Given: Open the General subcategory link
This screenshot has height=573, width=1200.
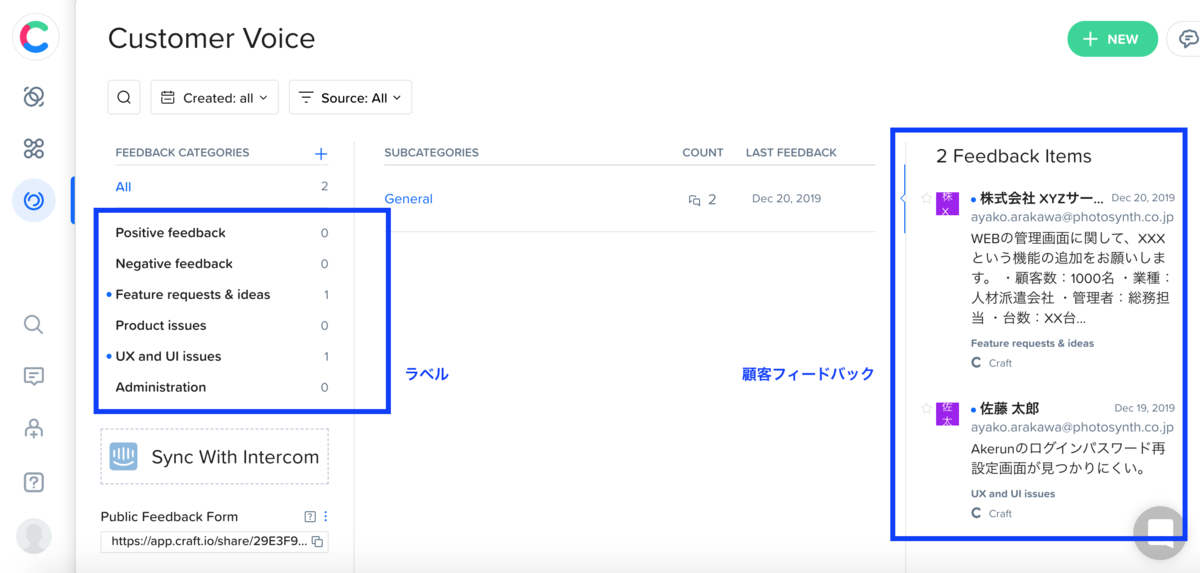Looking at the screenshot, I should [408, 199].
